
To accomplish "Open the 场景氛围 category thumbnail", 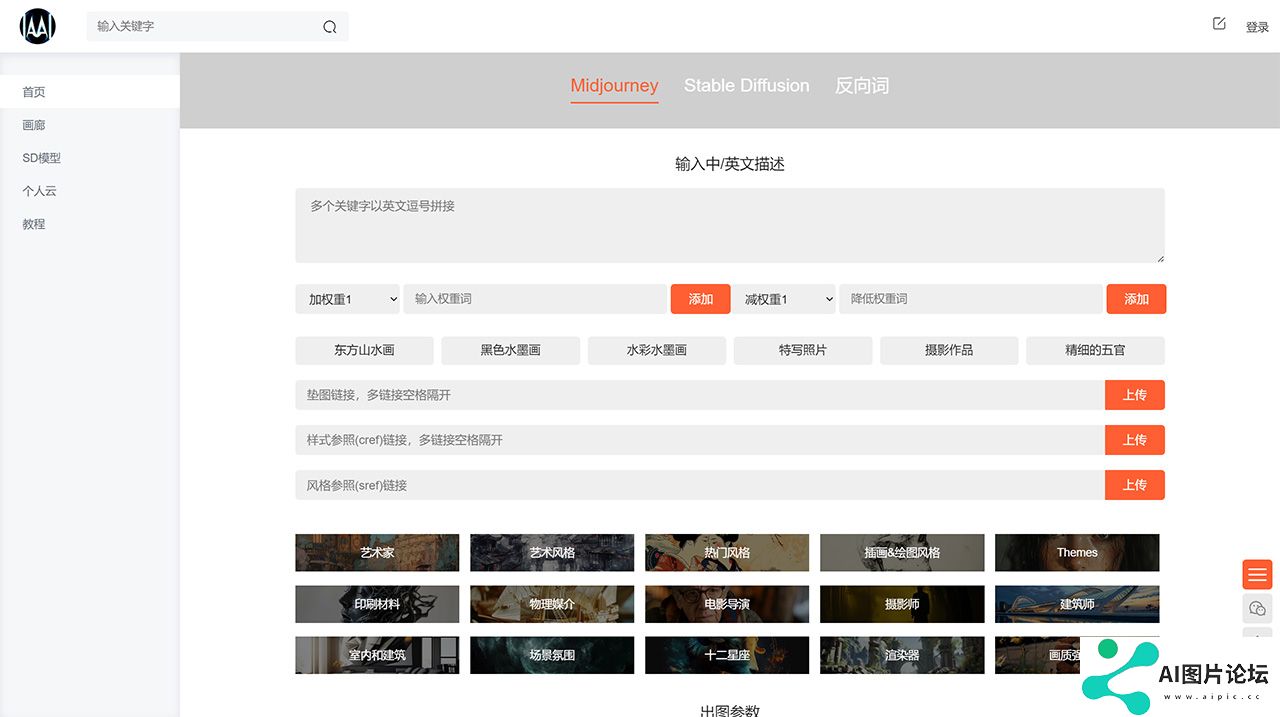I will [552, 655].
